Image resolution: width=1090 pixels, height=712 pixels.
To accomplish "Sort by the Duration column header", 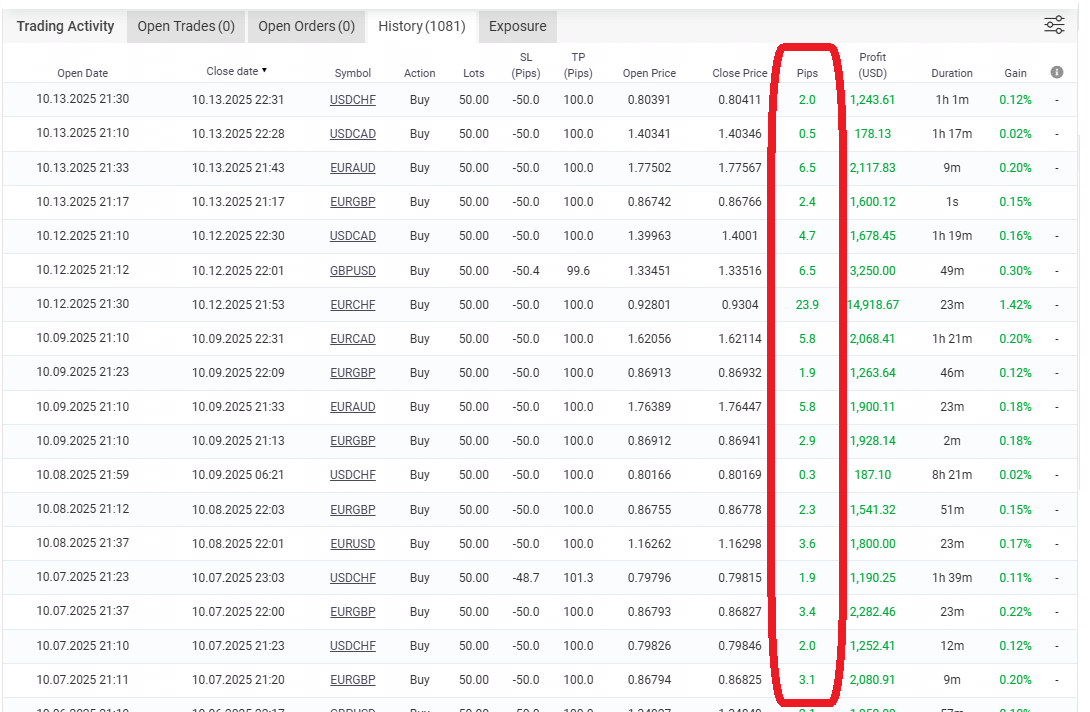I will pos(951,73).
